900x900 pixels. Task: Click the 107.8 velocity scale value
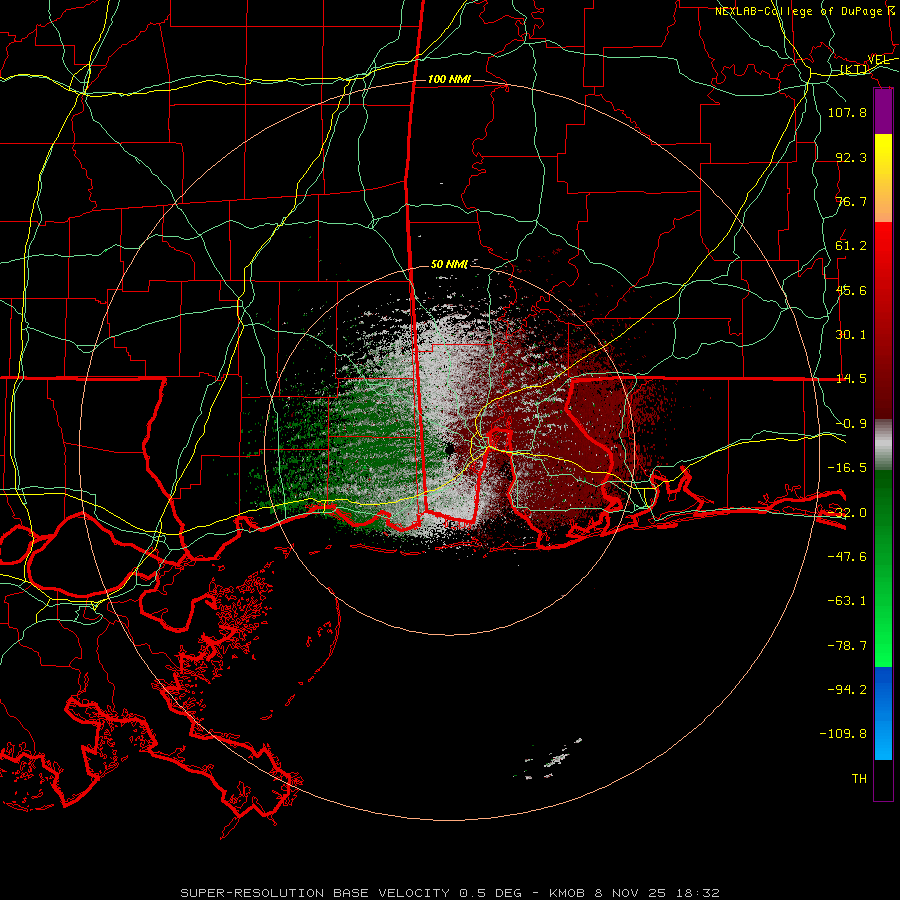click(847, 112)
